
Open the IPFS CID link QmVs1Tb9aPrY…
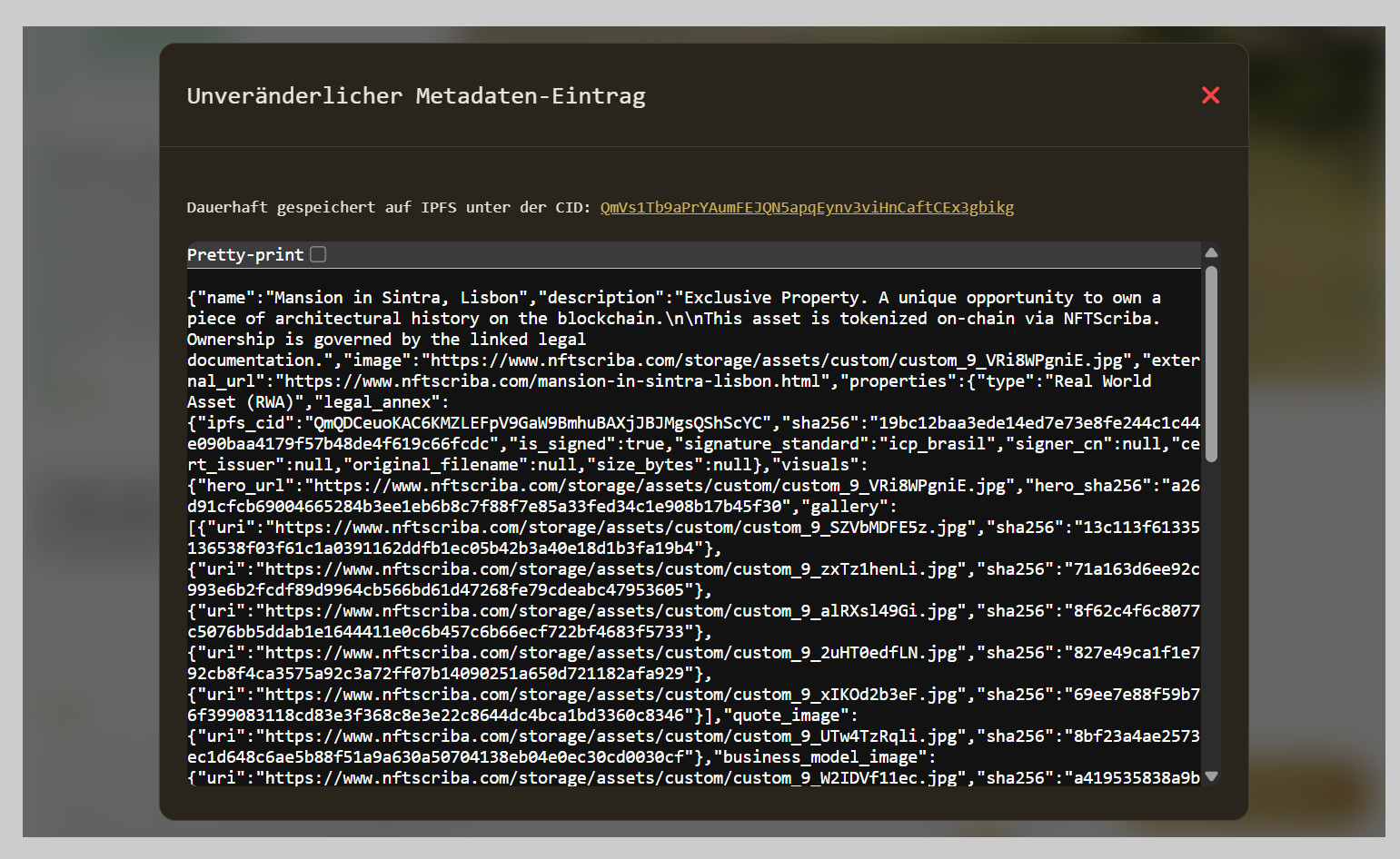pos(807,207)
